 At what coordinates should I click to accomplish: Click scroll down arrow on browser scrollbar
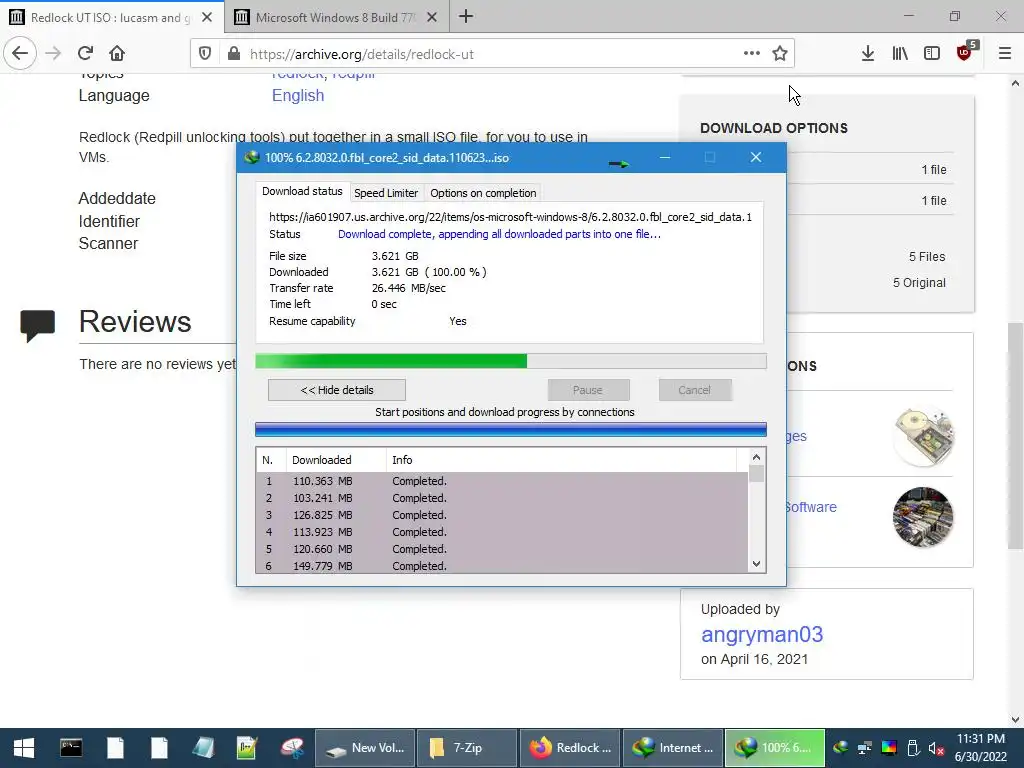pyautogui.click(x=1015, y=719)
